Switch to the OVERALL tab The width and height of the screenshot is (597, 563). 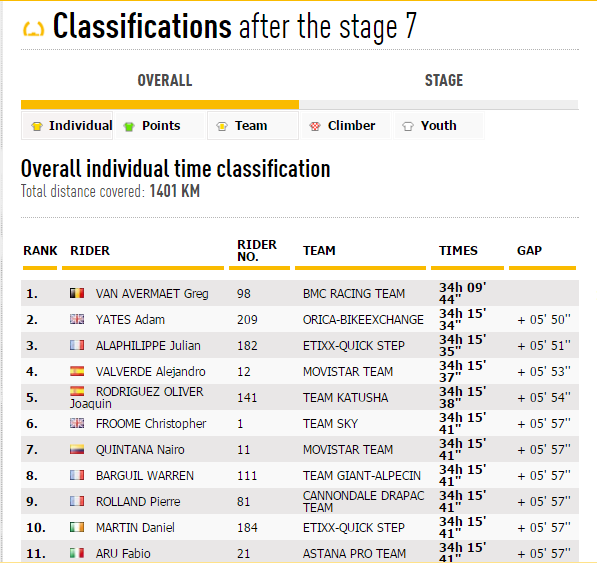165,81
